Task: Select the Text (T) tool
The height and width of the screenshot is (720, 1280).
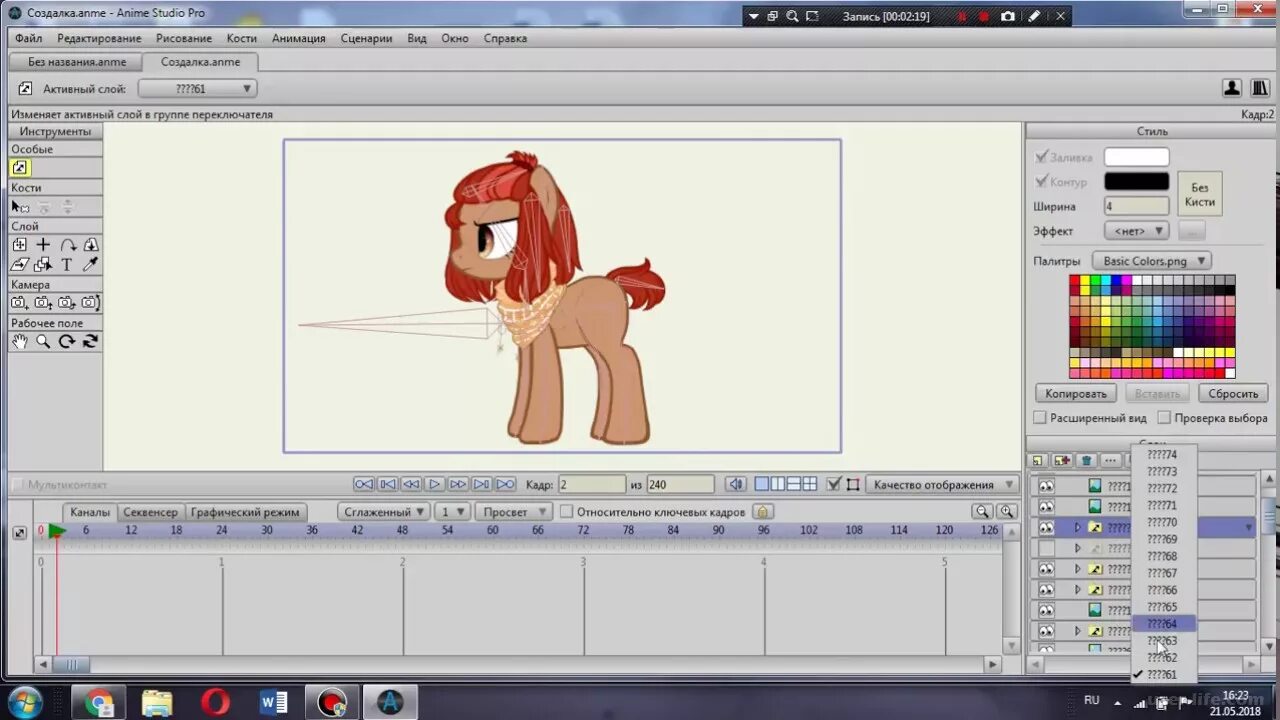Action: point(67,265)
